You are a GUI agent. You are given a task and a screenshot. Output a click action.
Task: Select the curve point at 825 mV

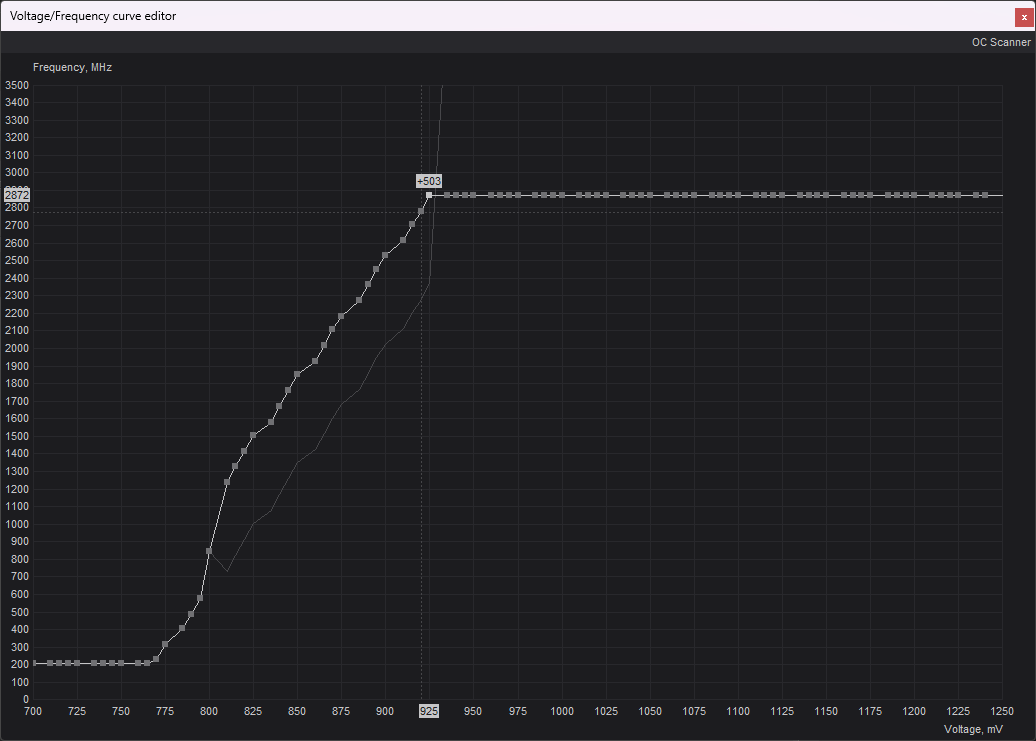click(x=253, y=435)
